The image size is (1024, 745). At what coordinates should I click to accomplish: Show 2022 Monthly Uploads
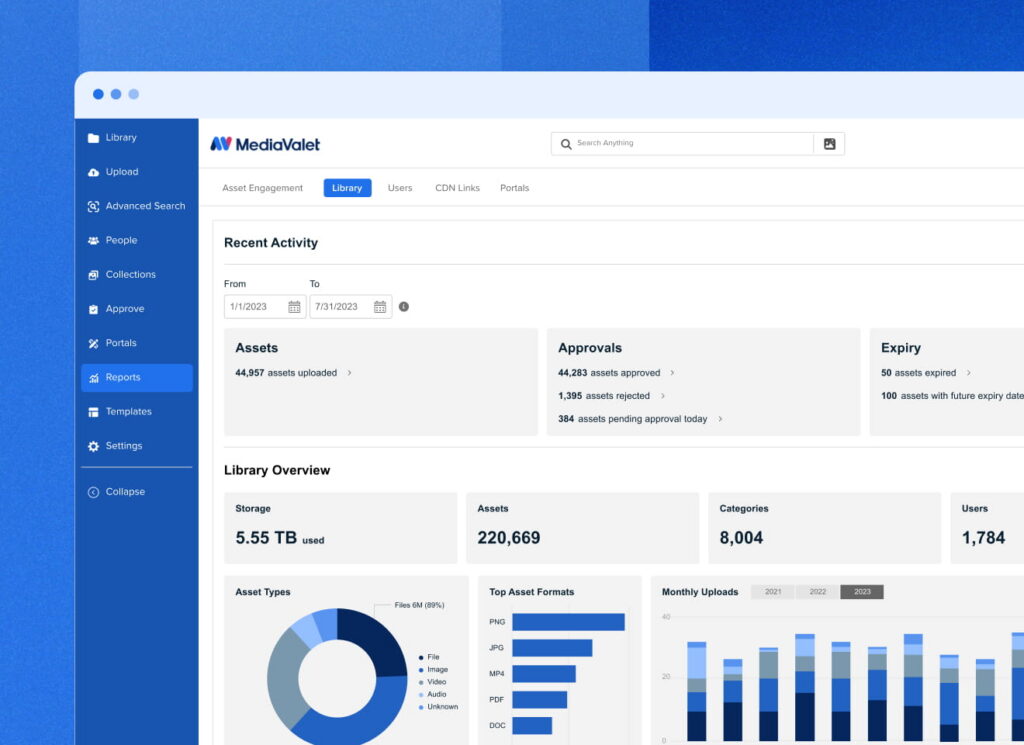click(818, 592)
